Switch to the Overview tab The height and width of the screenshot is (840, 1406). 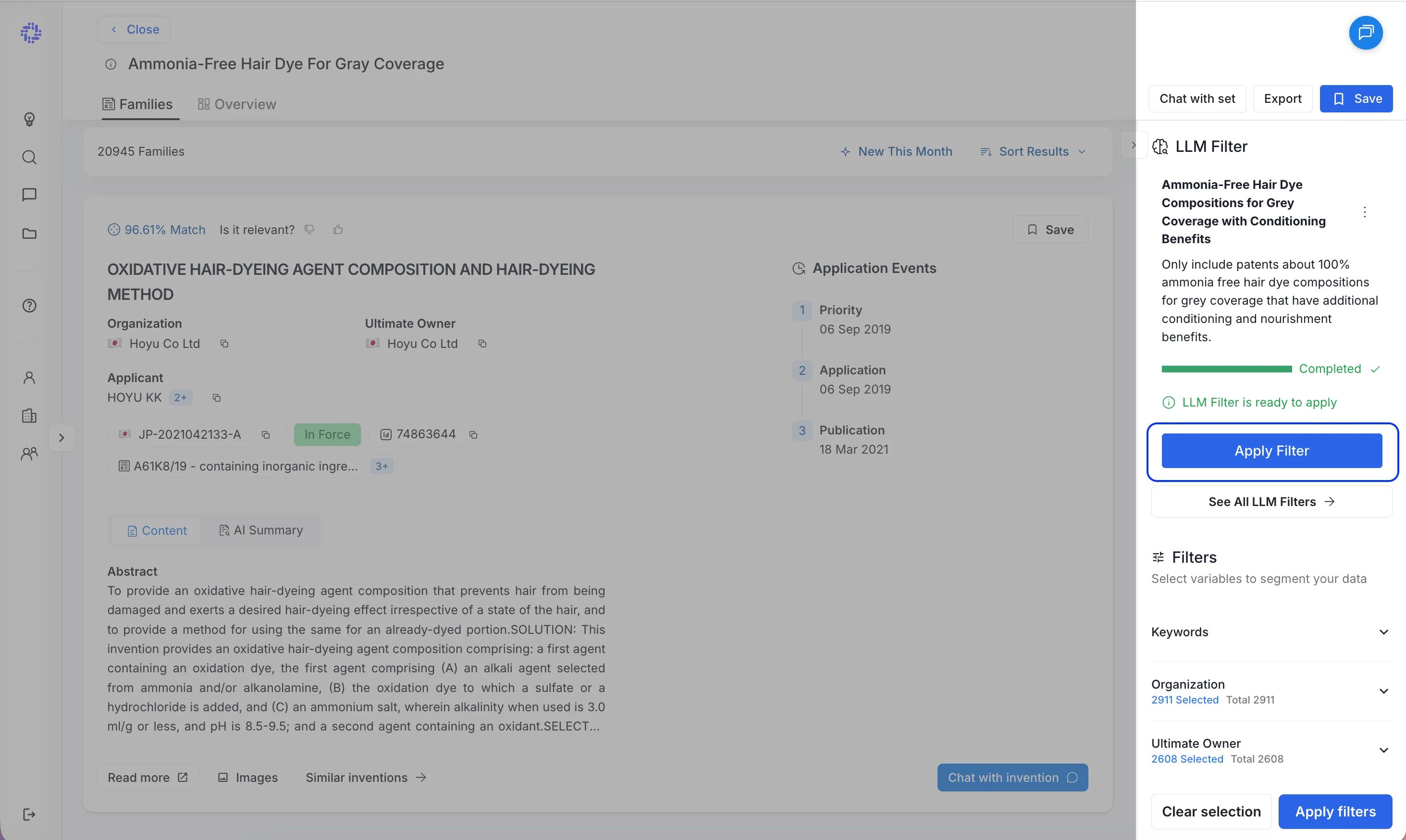pos(237,104)
